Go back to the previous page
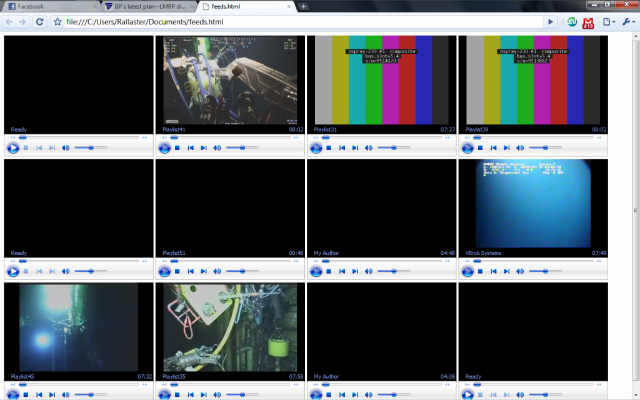This screenshot has height=400, width=640. (x=9, y=21)
